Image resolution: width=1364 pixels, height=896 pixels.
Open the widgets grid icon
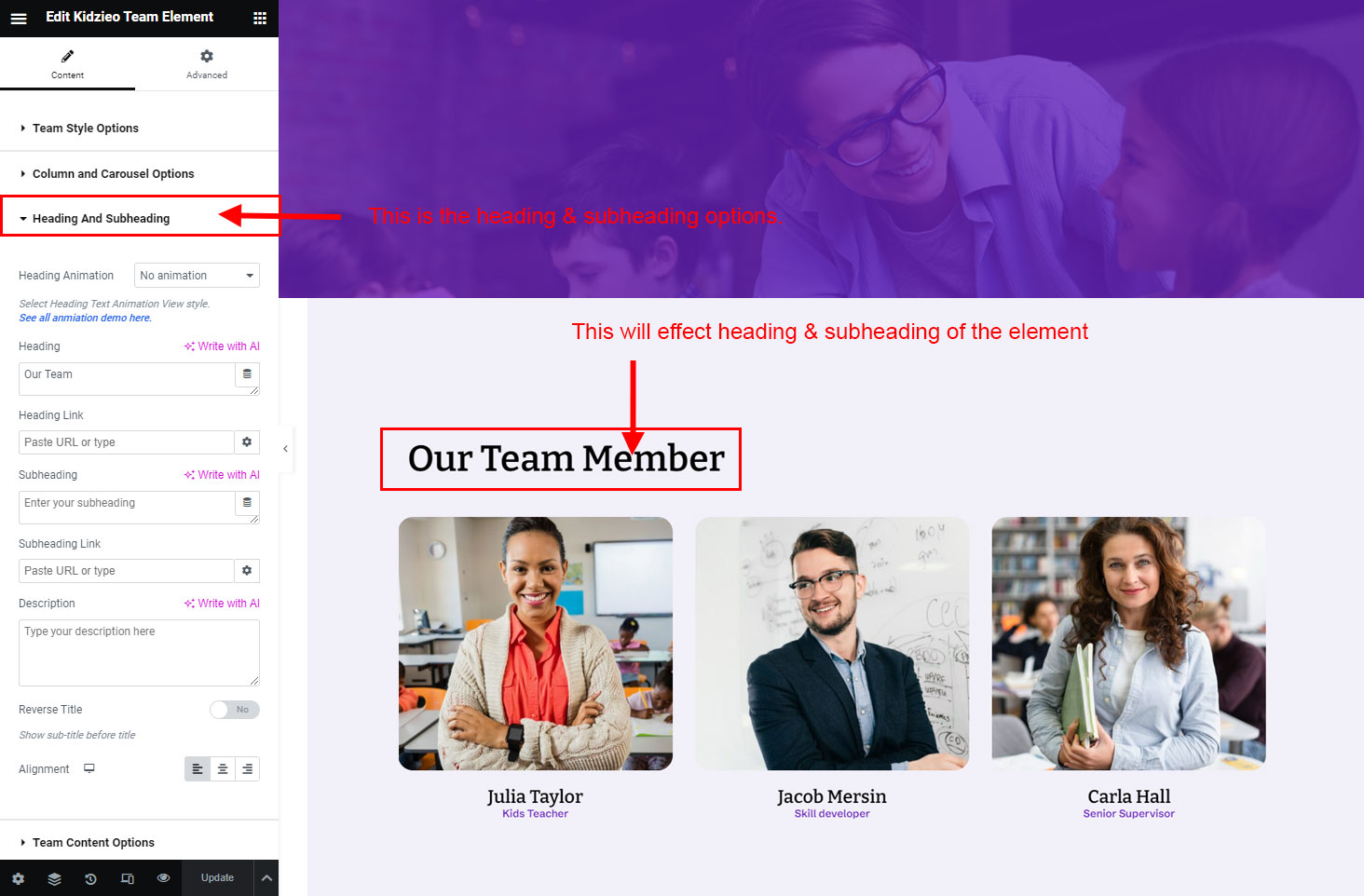click(260, 18)
